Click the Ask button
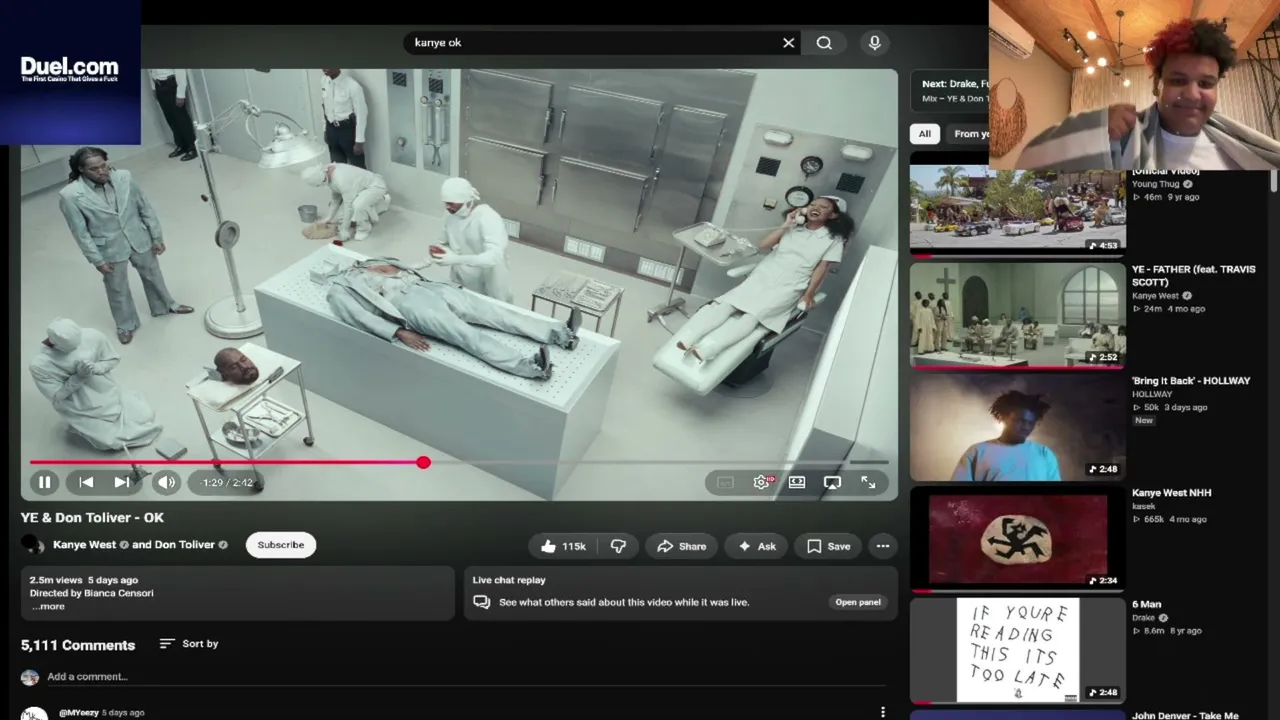The height and width of the screenshot is (720, 1280). click(x=757, y=546)
